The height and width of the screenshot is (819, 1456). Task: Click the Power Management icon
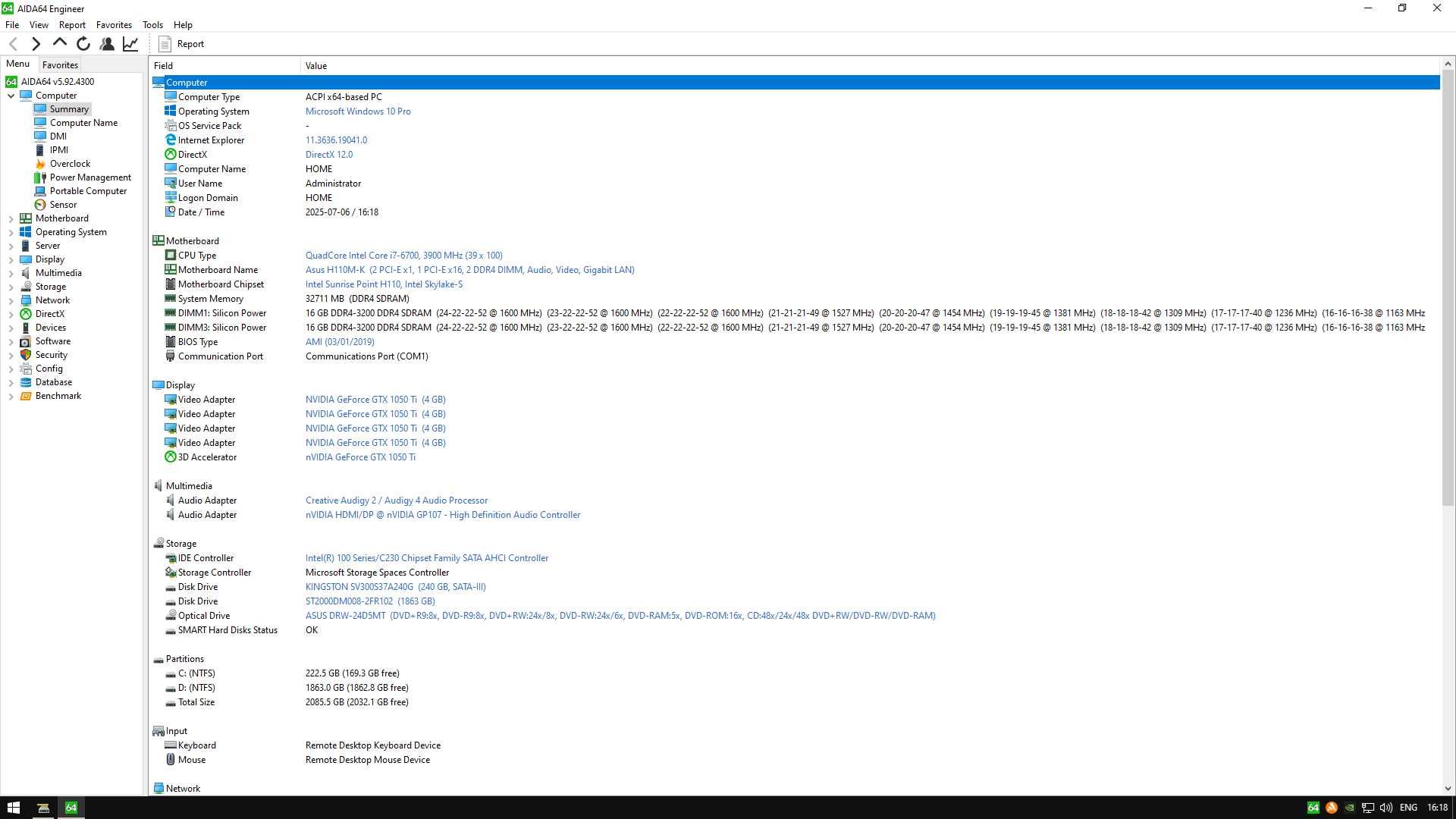pyautogui.click(x=40, y=177)
